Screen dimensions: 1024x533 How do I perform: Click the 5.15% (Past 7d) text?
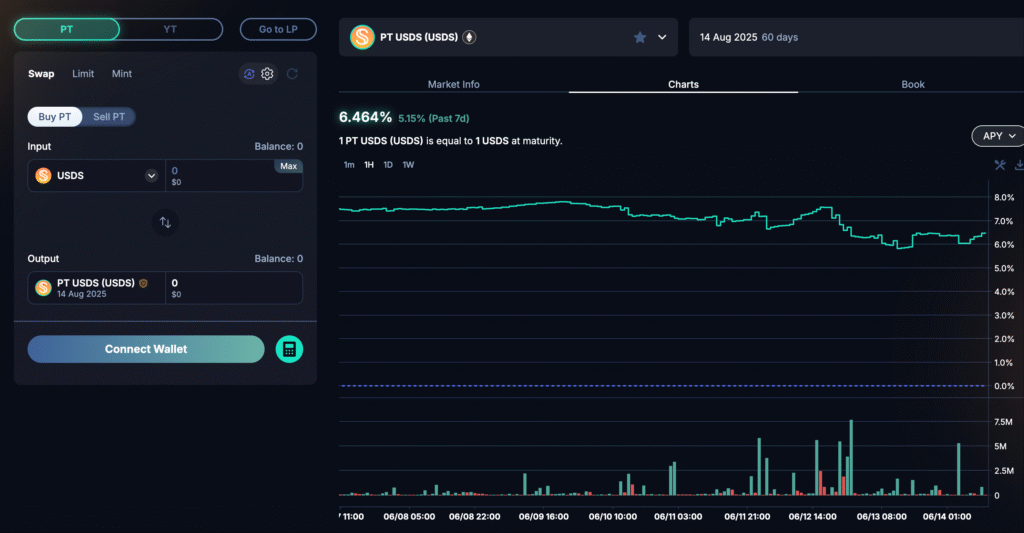click(x=434, y=118)
